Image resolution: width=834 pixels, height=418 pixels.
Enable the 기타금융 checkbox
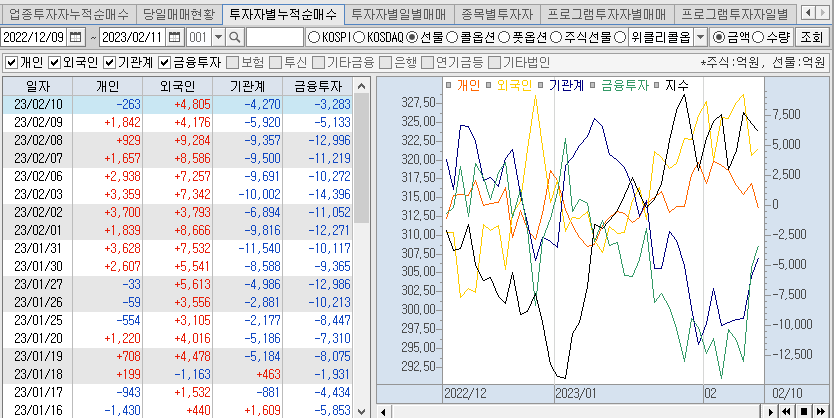(318, 63)
